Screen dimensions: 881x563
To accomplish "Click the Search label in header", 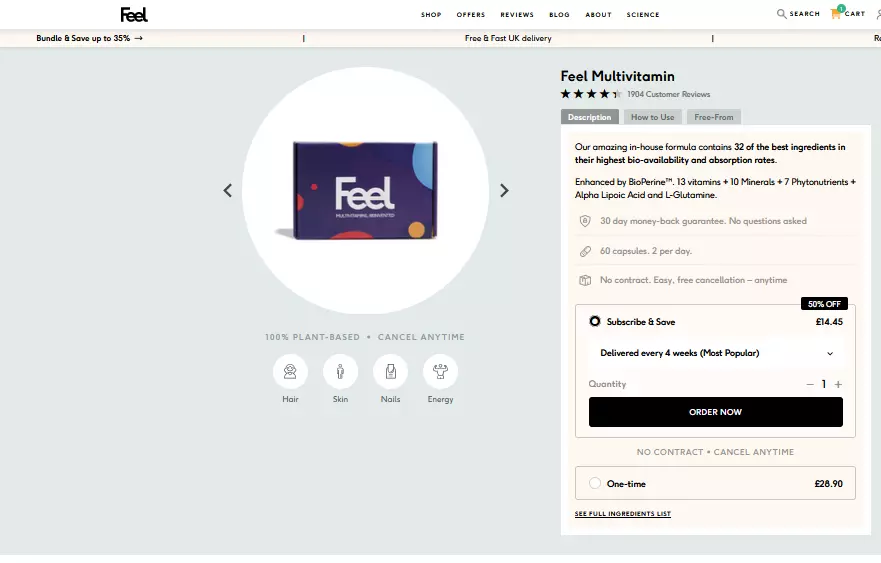I will [x=804, y=13].
